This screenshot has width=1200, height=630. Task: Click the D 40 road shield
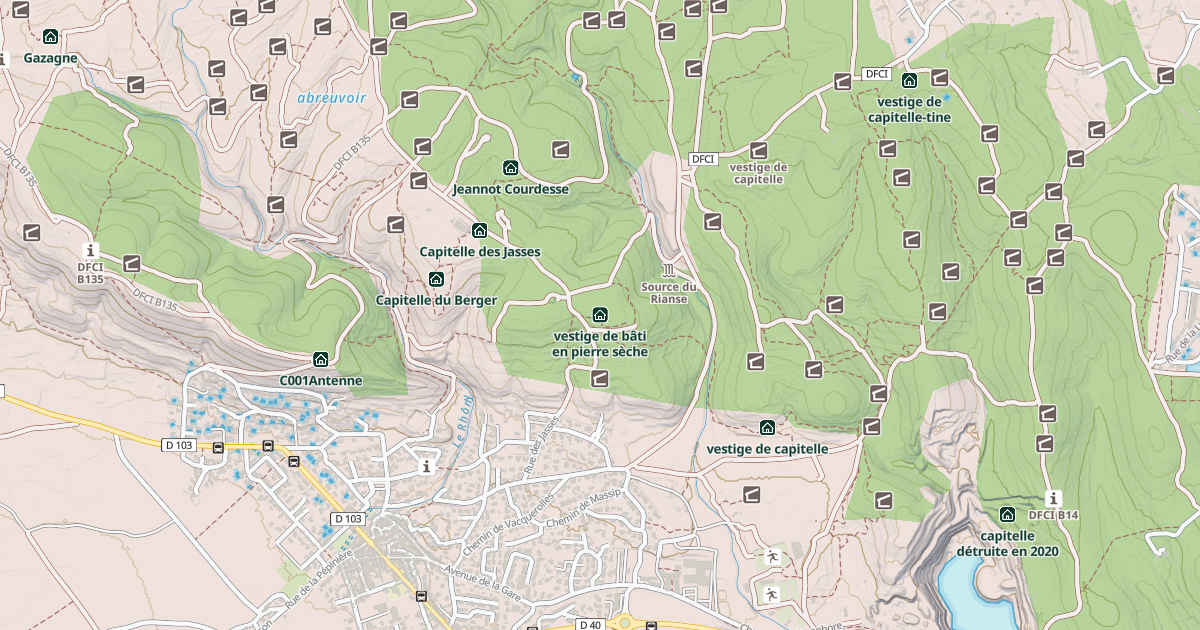590,625
